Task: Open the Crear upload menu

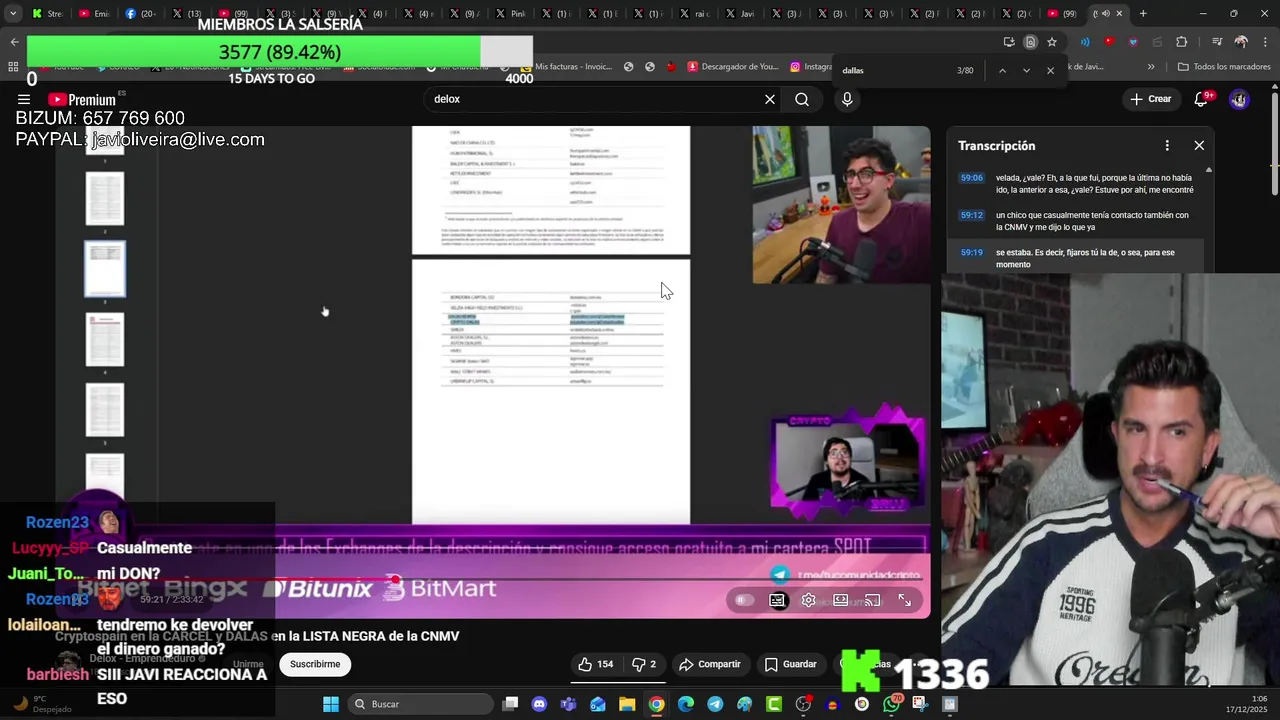Action: click(1150, 99)
